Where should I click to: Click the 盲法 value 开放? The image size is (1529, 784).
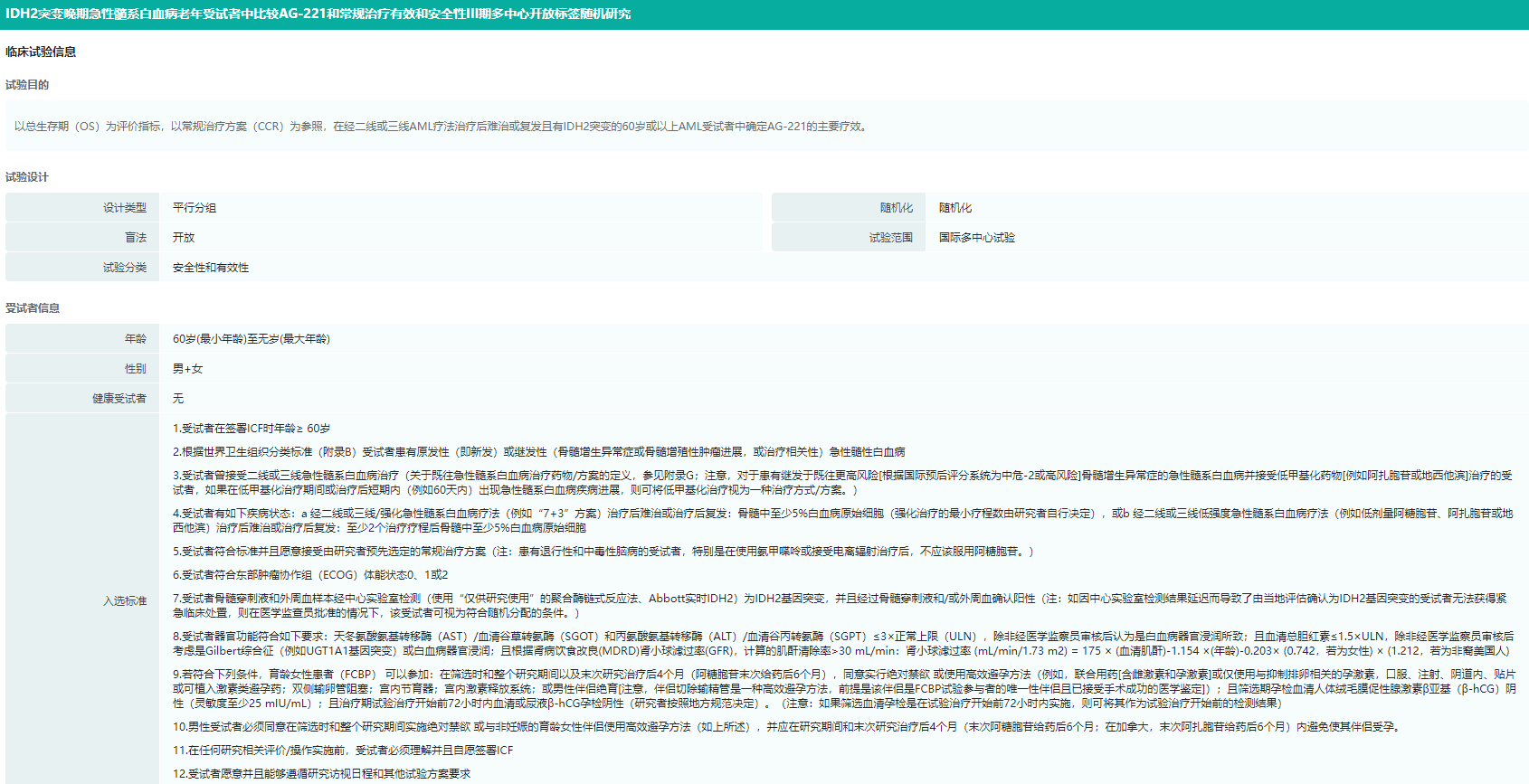(184, 238)
